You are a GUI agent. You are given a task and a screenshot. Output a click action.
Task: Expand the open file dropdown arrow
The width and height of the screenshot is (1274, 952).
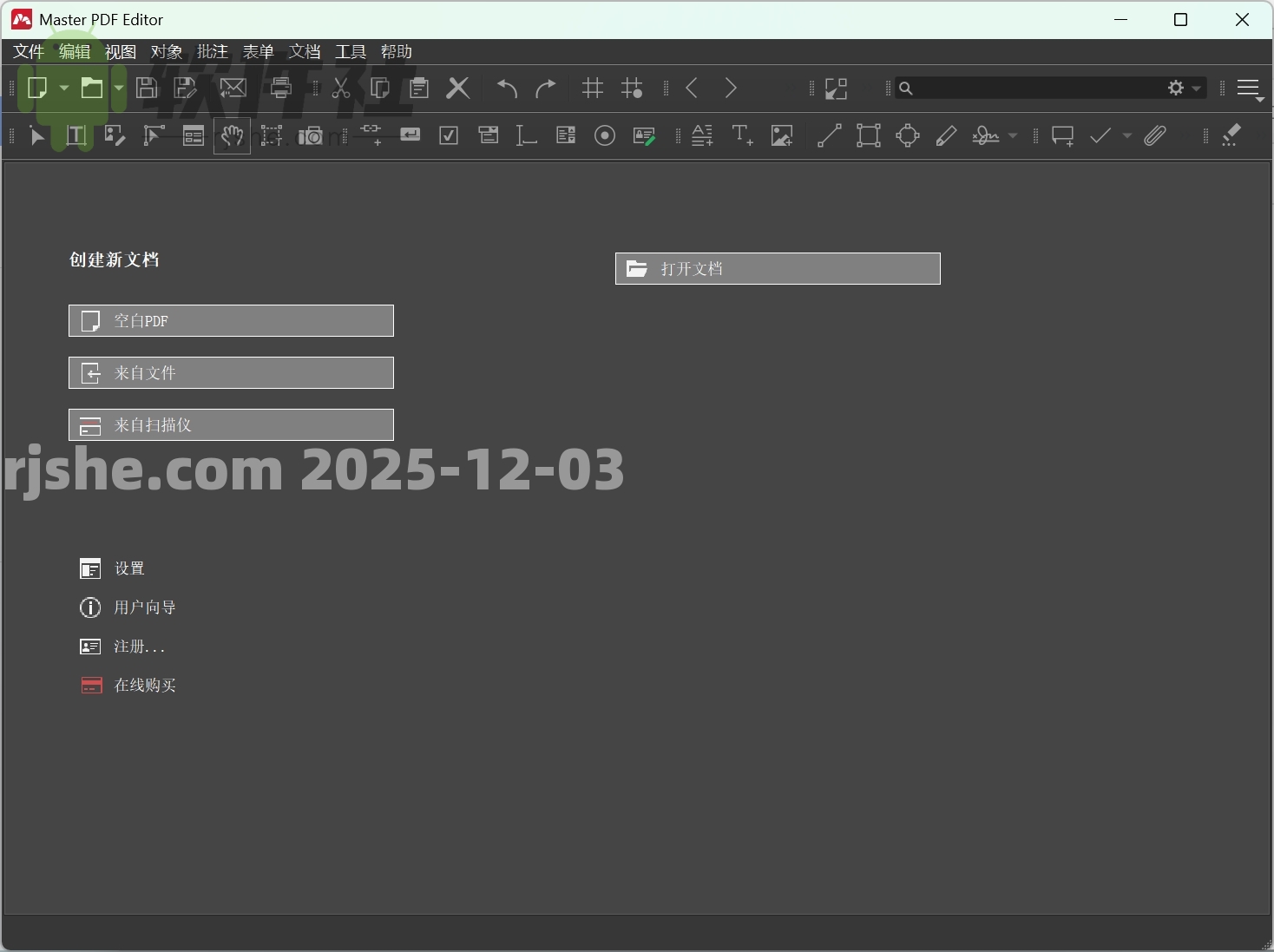coord(119,88)
